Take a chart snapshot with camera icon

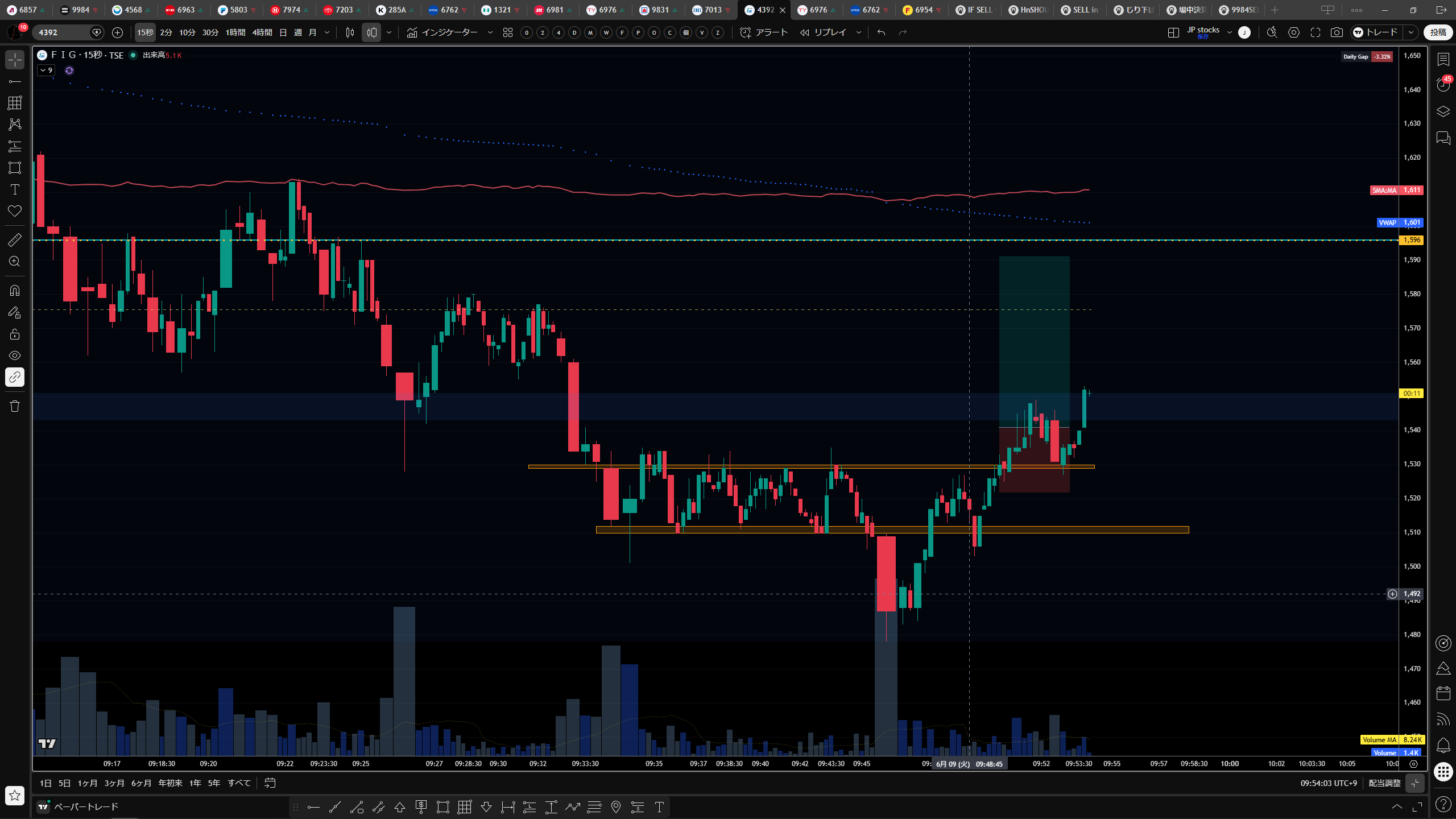[x=1337, y=32]
